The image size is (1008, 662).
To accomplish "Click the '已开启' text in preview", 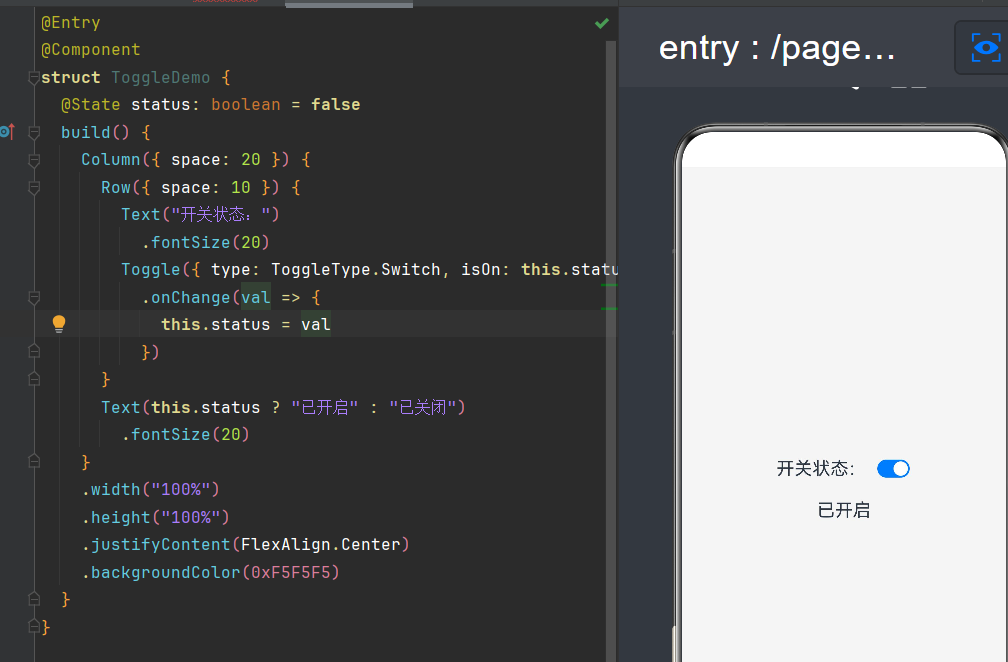I will click(843, 510).
